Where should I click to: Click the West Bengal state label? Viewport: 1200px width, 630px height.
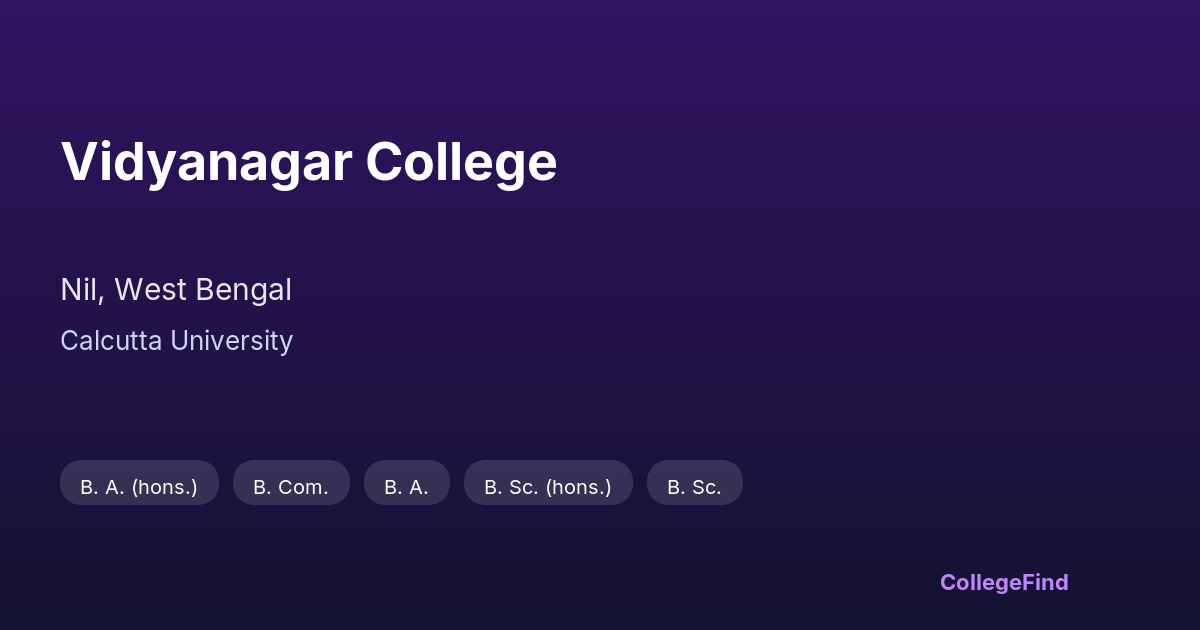click(x=203, y=290)
